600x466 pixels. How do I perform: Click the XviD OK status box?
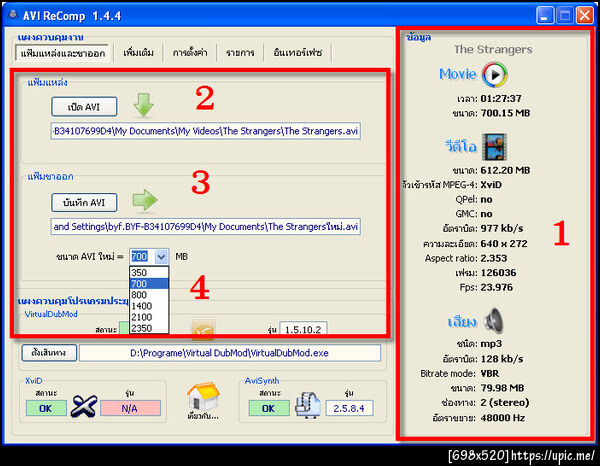(x=46, y=408)
